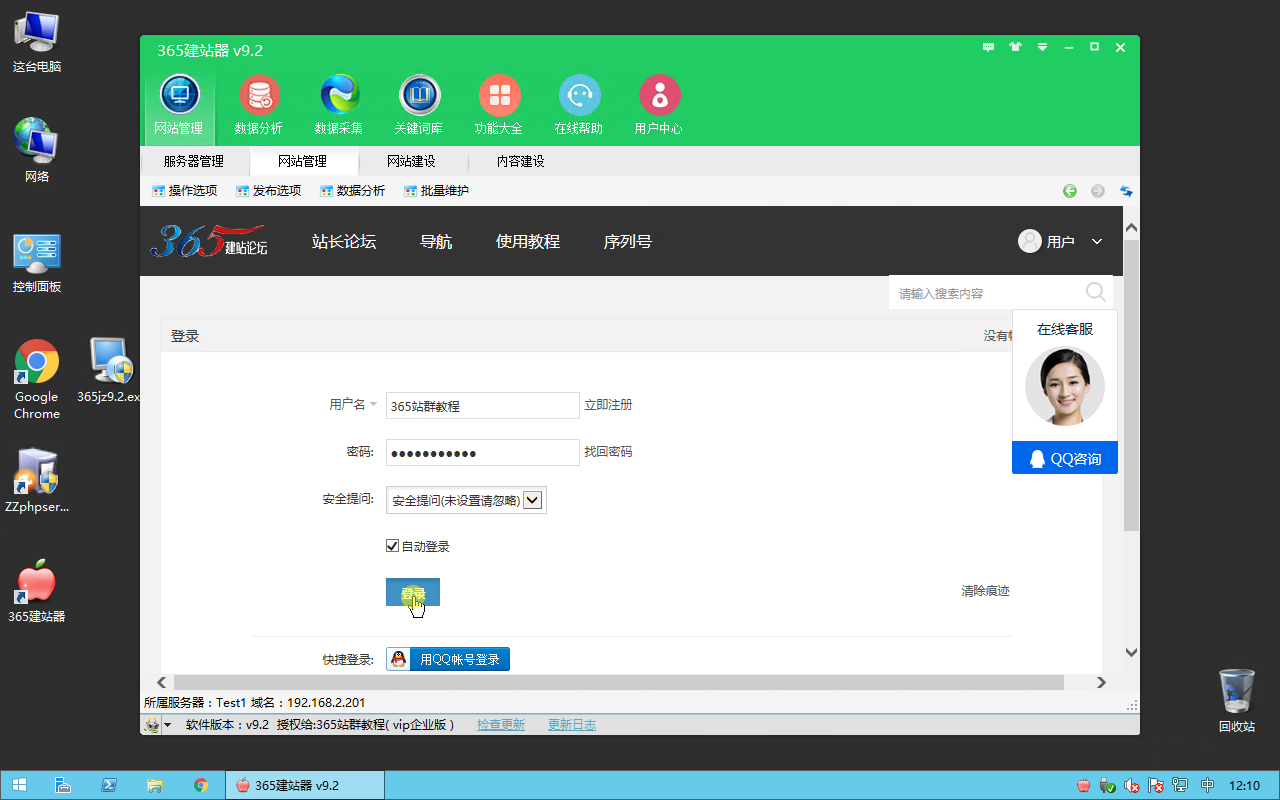Click the password input field
Image resolution: width=1280 pixels, height=800 pixels.
pos(483,452)
